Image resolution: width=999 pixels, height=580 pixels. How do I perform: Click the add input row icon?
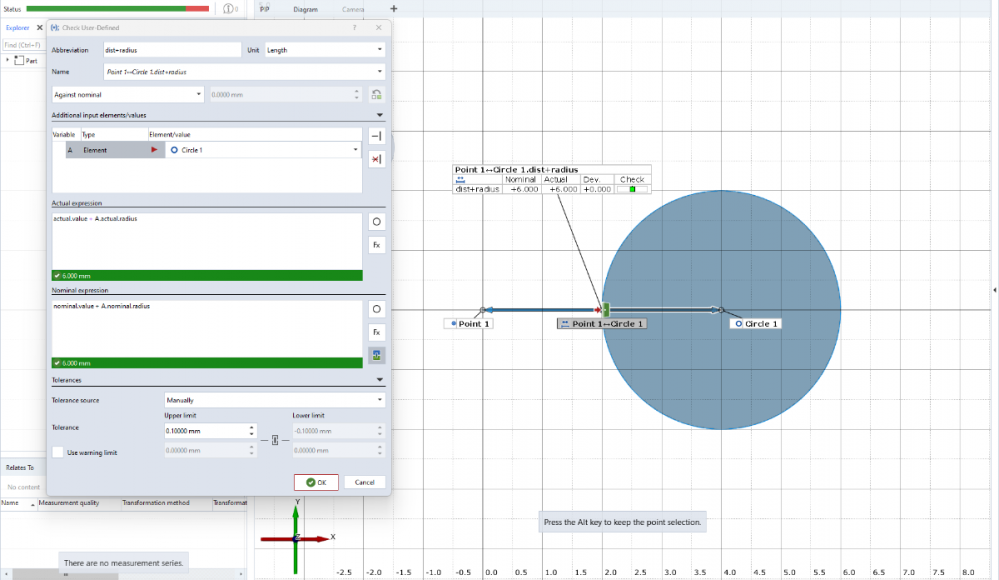click(377, 137)
